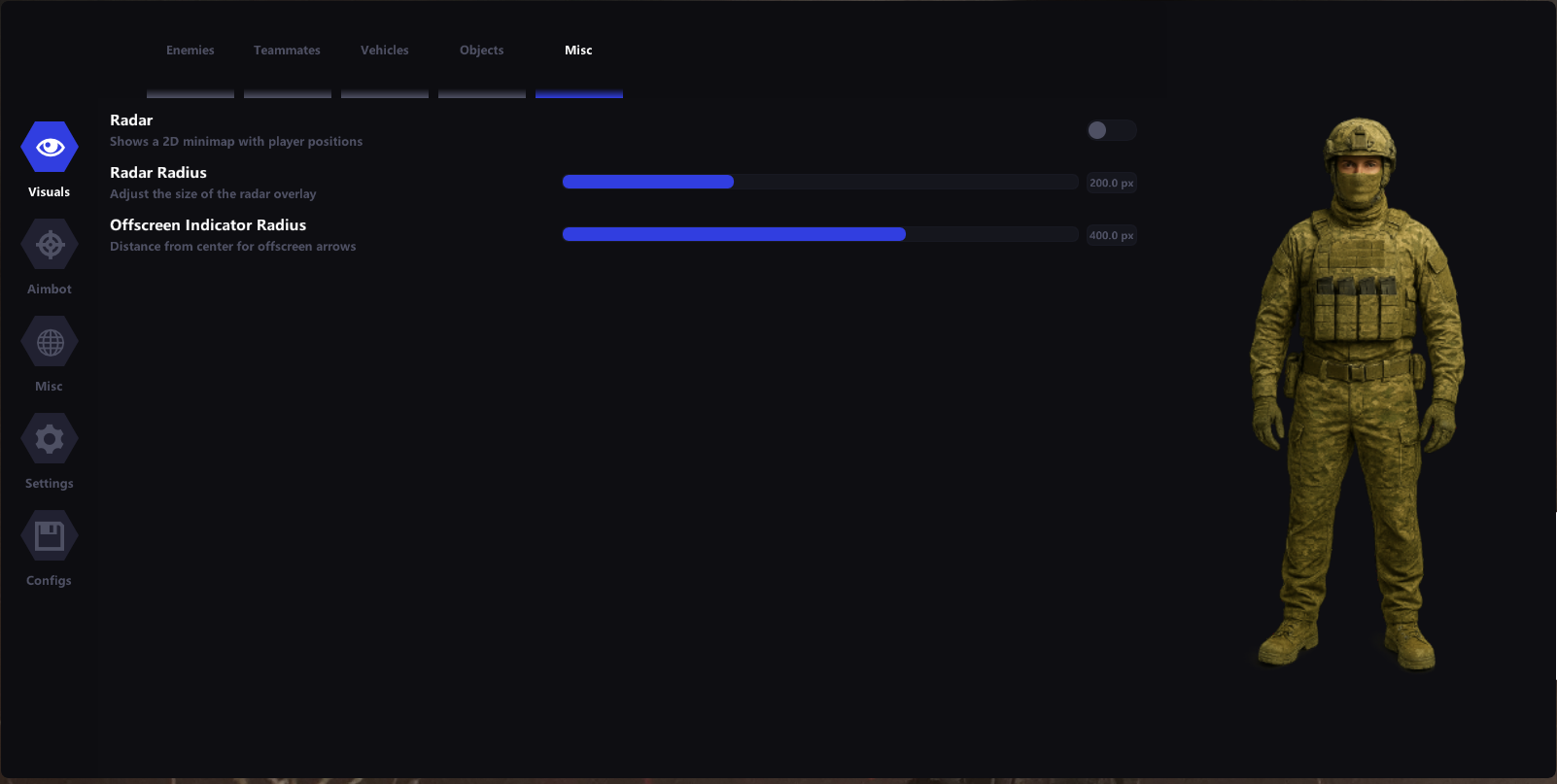The width and height of the screenshot is (1557, 784).
Task: Select the Objects tab
Action: tap(482, 51)
